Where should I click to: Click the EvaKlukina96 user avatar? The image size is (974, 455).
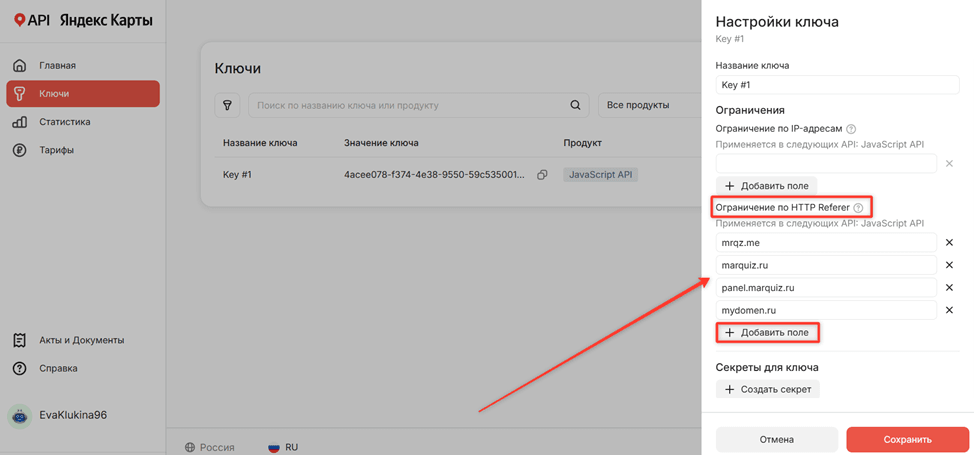pyautogui.click(x=20, y=416)
